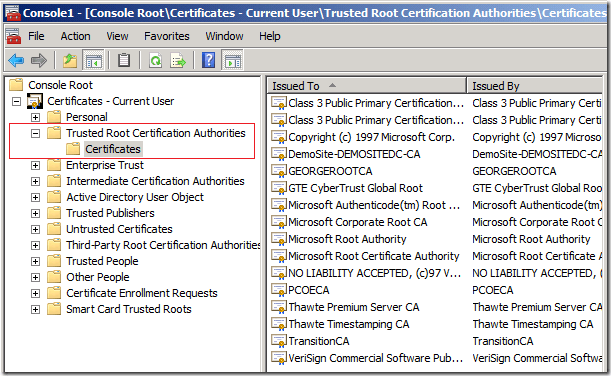Open the Action menu
The height and width of the screenshot is (376, 611).
pos(75,36)
